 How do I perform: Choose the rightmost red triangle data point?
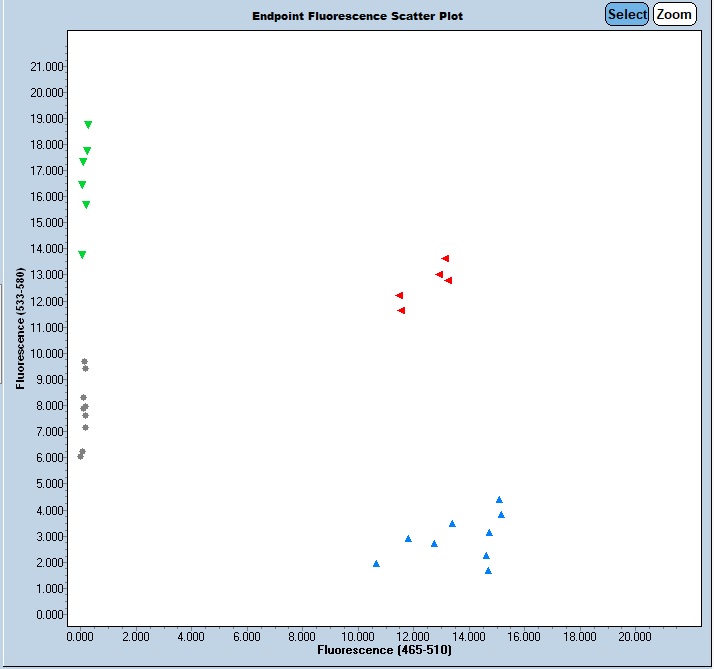[x=448, y=281]
